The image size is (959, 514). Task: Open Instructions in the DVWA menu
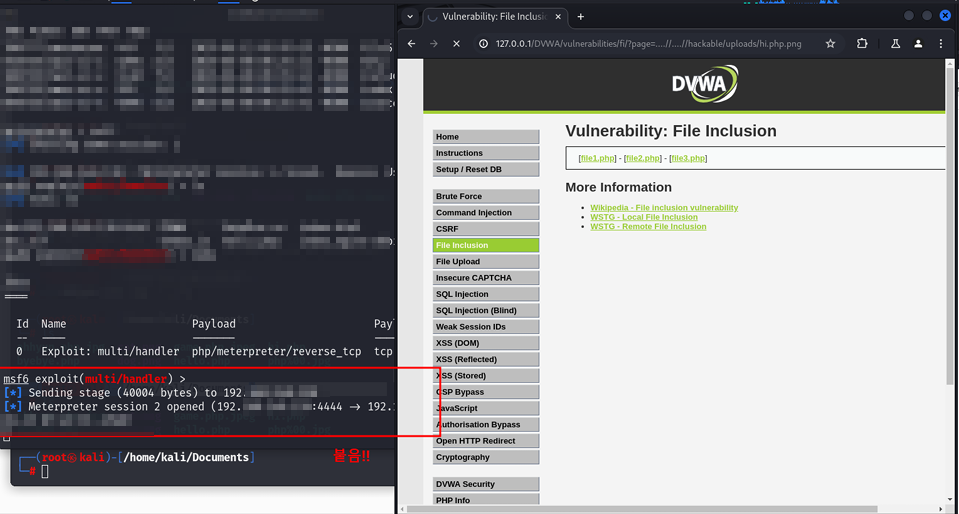coord(486,153)
